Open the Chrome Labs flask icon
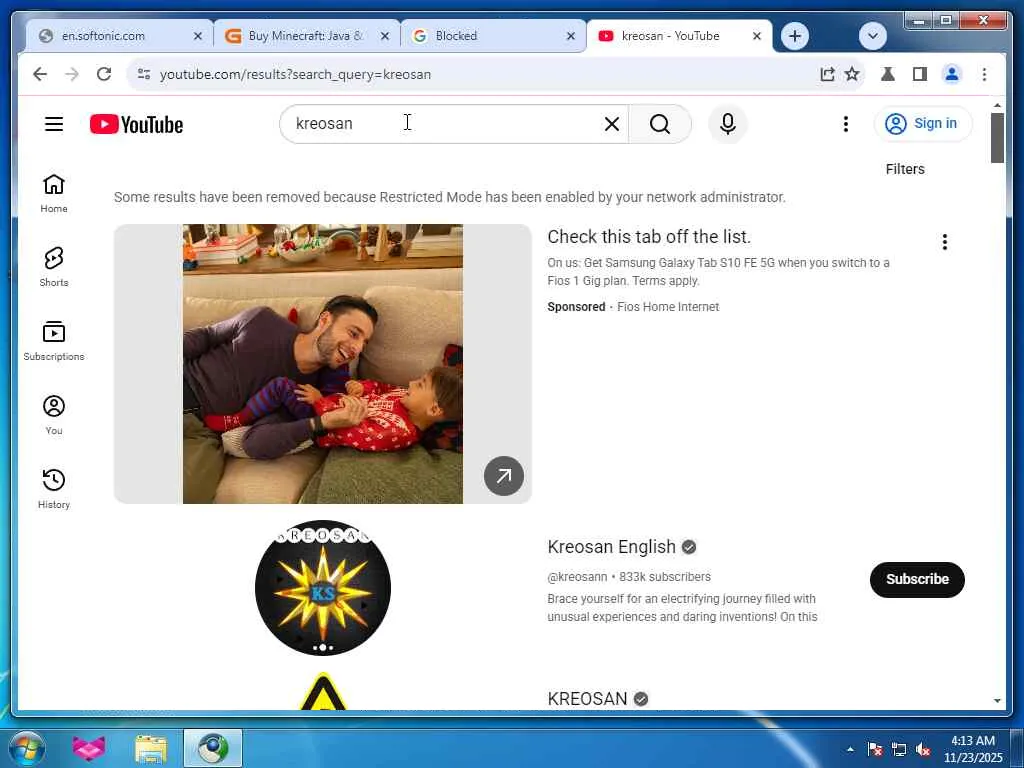Image resolution: width=1024 pixels, height=768 pixels. tap(888, 74)
